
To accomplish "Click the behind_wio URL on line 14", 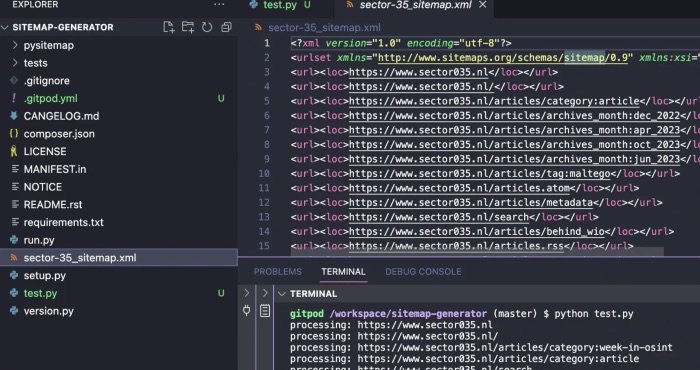I will [x=476, y=231].
